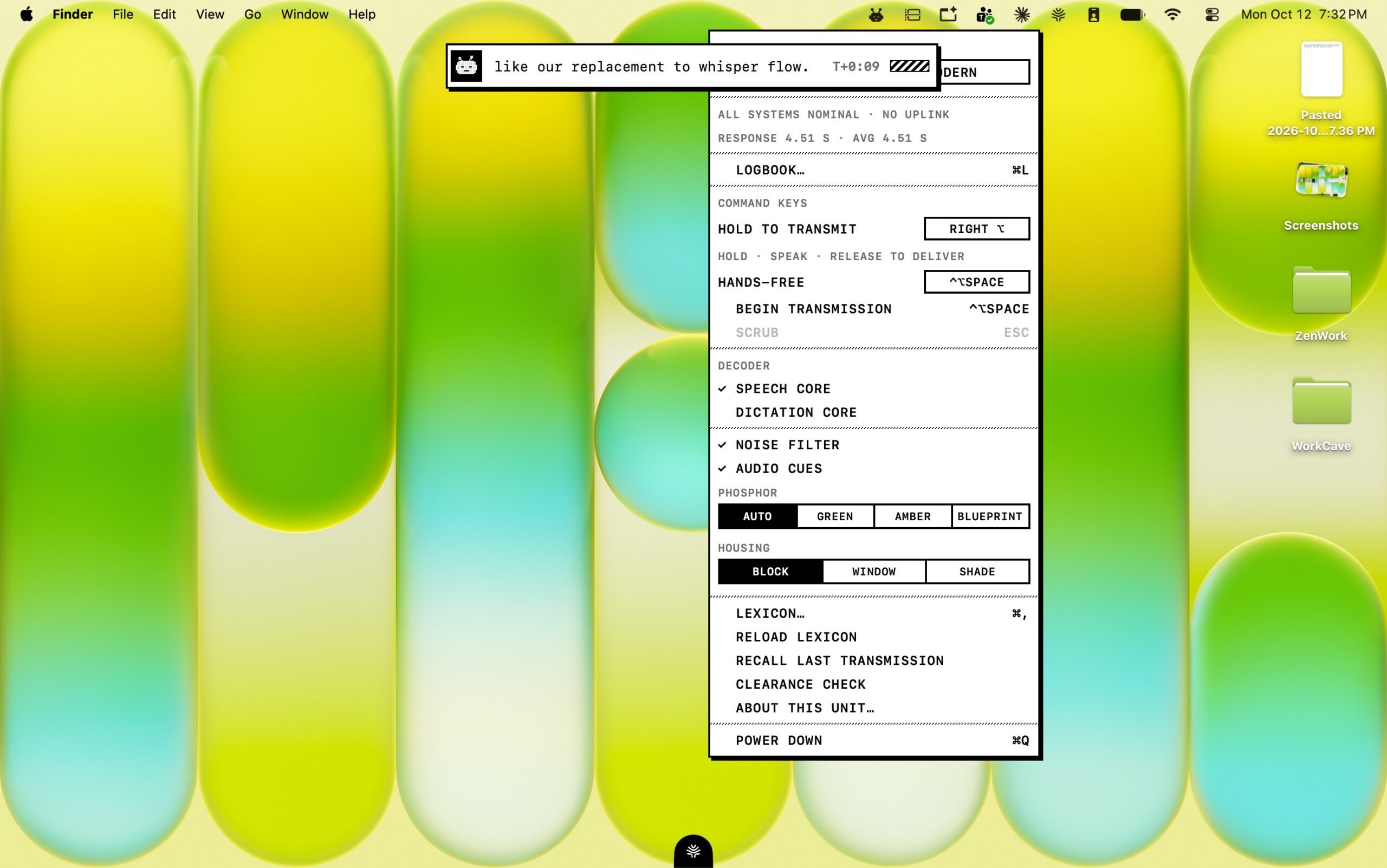Open the Wi-Fi menu icon
Screen dimensions: 1387x868
(x=1172, y=14)
